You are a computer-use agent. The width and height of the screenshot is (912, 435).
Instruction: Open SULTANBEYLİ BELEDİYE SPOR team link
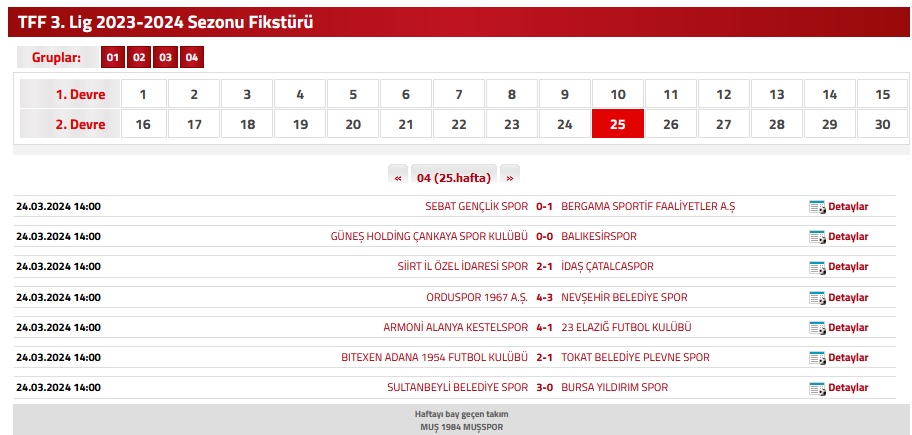pyautogui.click(x=458, y=387)
